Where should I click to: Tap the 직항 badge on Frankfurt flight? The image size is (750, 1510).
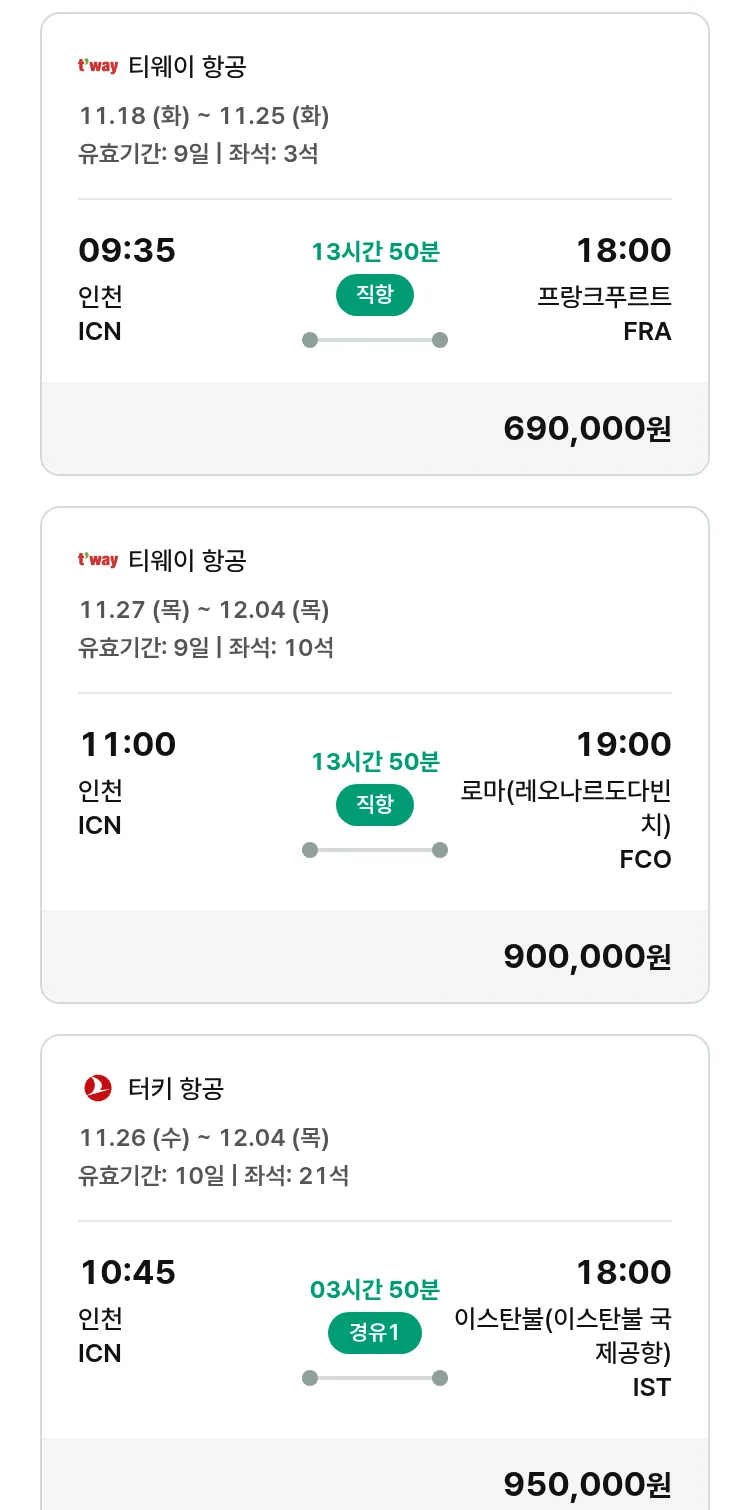tap(375, 295)
